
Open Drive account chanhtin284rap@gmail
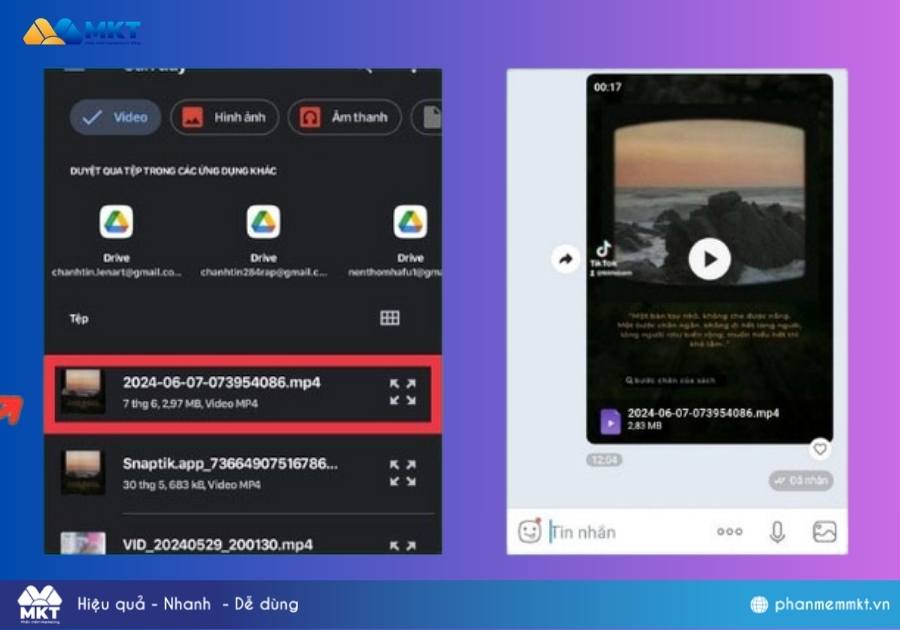pyautogui.click(x=263, y=241)
